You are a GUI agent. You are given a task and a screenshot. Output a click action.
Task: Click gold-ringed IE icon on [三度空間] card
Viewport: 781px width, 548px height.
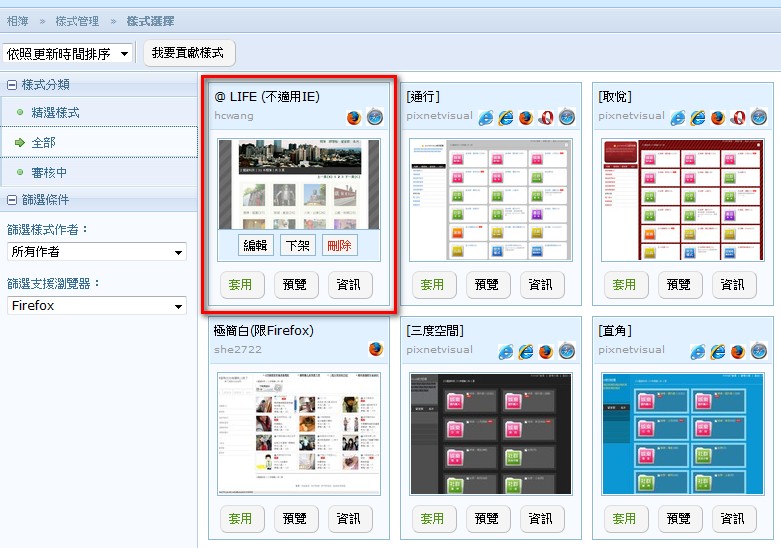526,352
